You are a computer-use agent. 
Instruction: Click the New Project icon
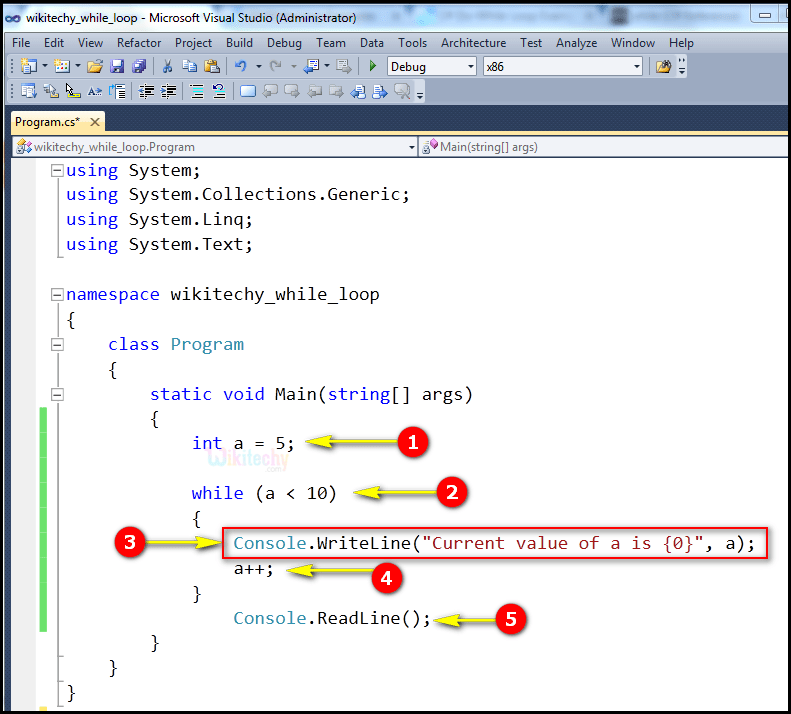(29, 66)
